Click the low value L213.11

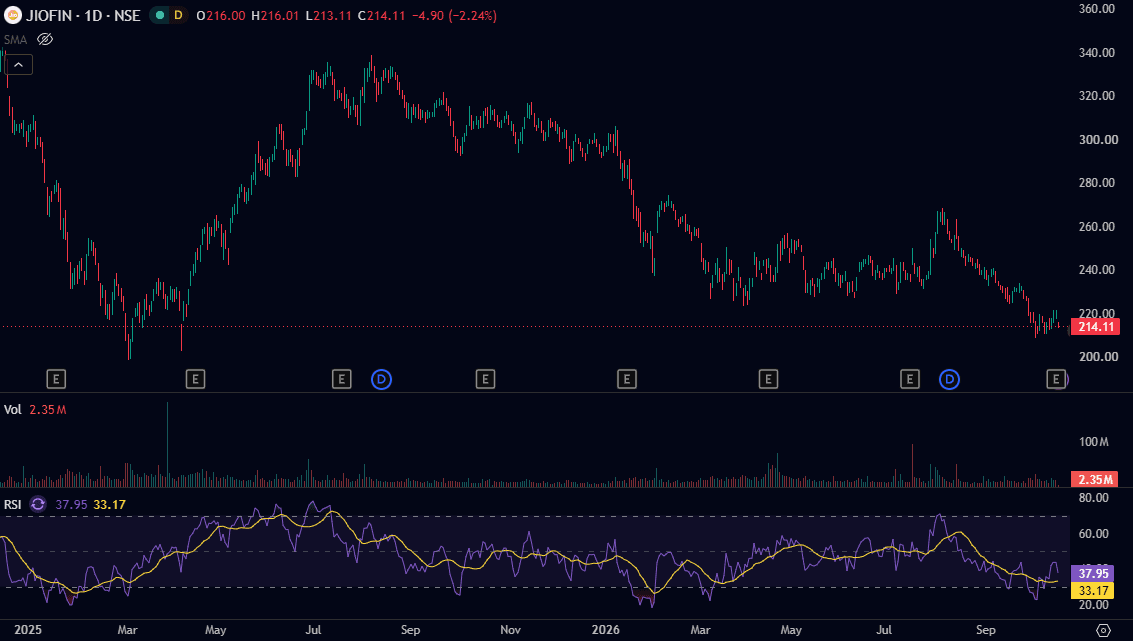329,15
